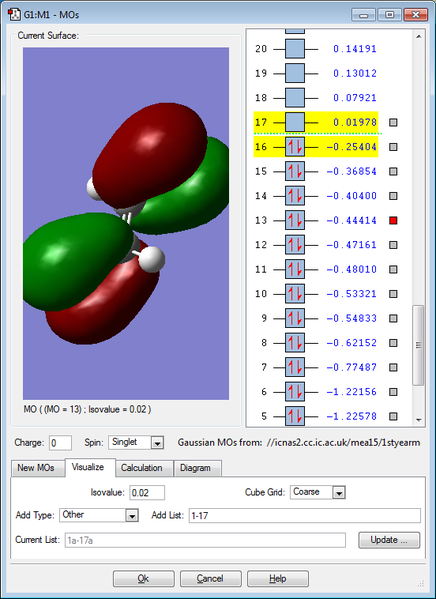Screen dimensions: 436x599
Task: Click energy value -0.44414 of orbital 13
Action: [x=352, y=220]
